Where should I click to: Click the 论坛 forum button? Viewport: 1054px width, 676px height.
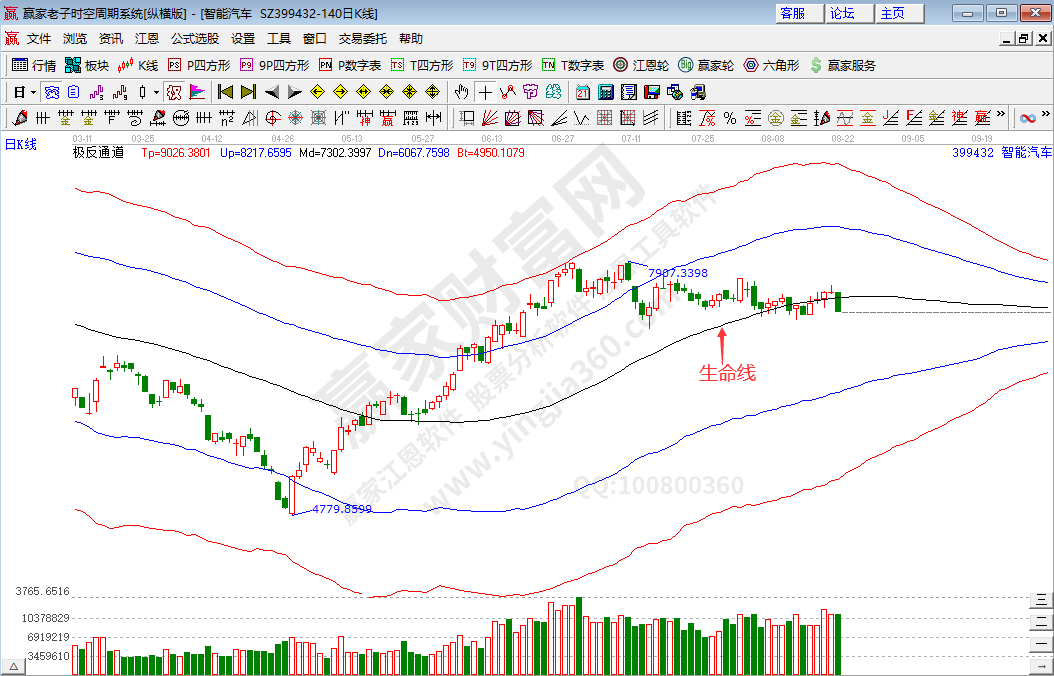(x=842, y=13)
